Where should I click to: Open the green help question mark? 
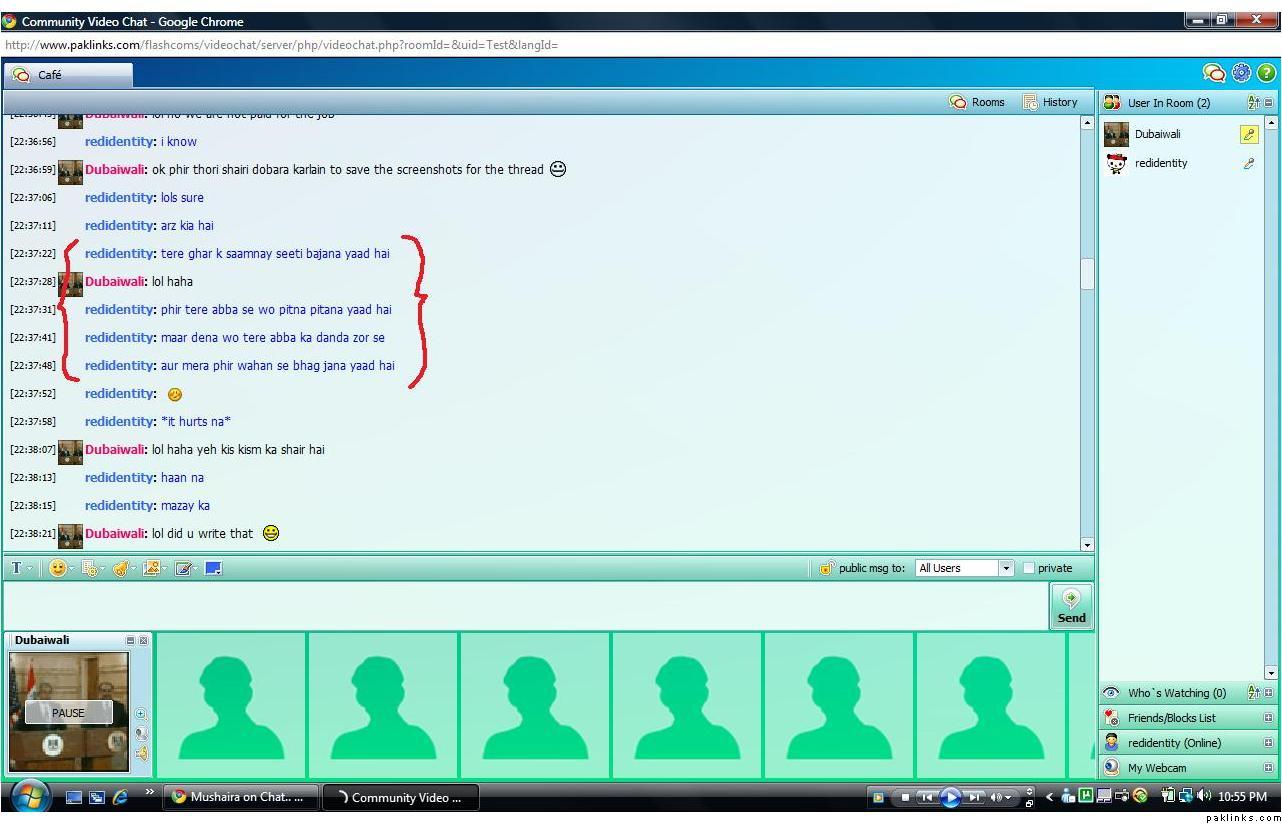click(1266, 73)
